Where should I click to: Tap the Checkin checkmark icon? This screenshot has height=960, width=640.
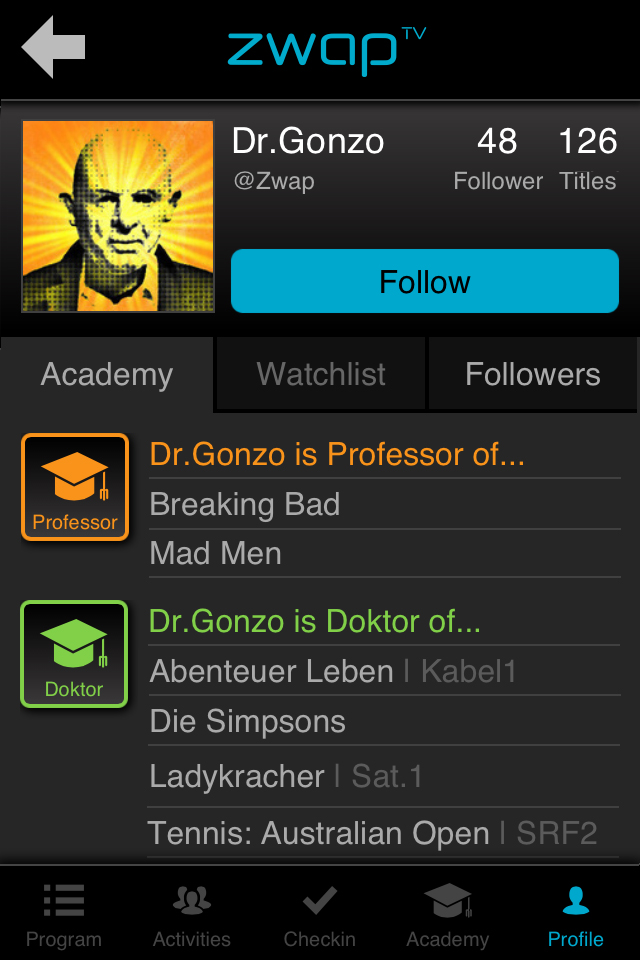(x=320, y=901)
